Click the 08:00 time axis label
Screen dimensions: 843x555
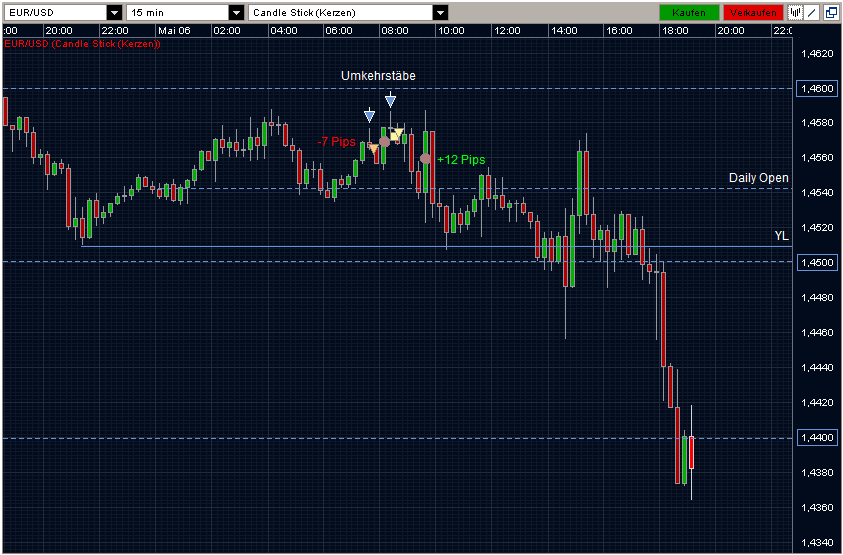tap(395, 31)
